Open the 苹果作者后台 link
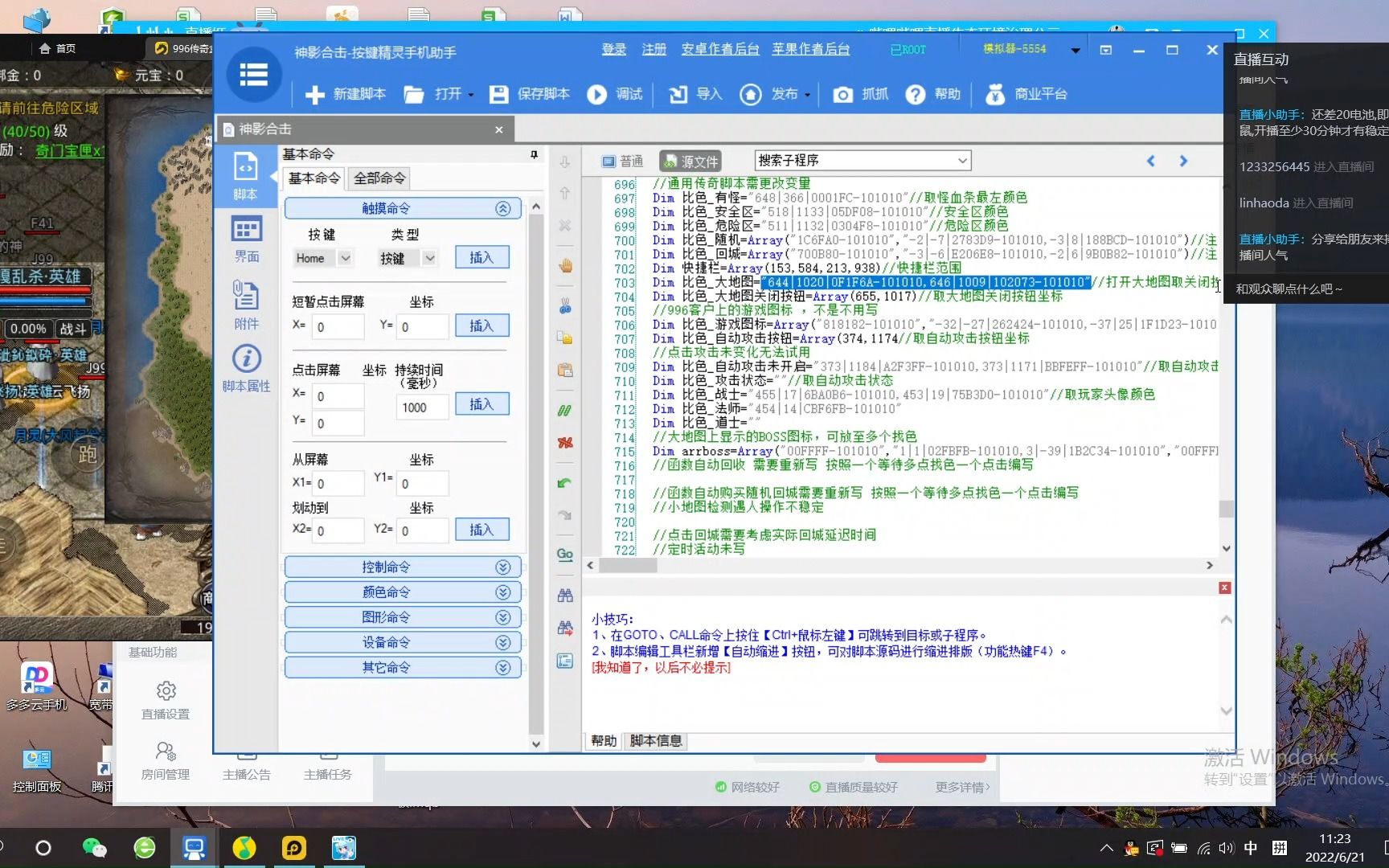This screenshot has height=868, width=1389. tap(811, 49)
